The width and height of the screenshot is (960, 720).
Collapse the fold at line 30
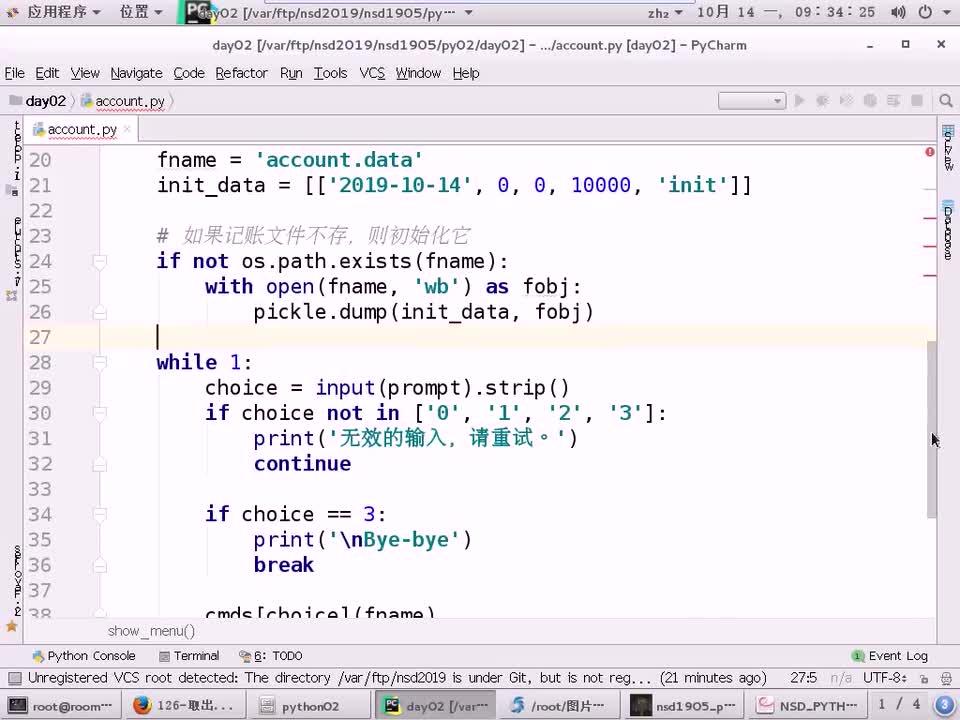click(100, 413)
